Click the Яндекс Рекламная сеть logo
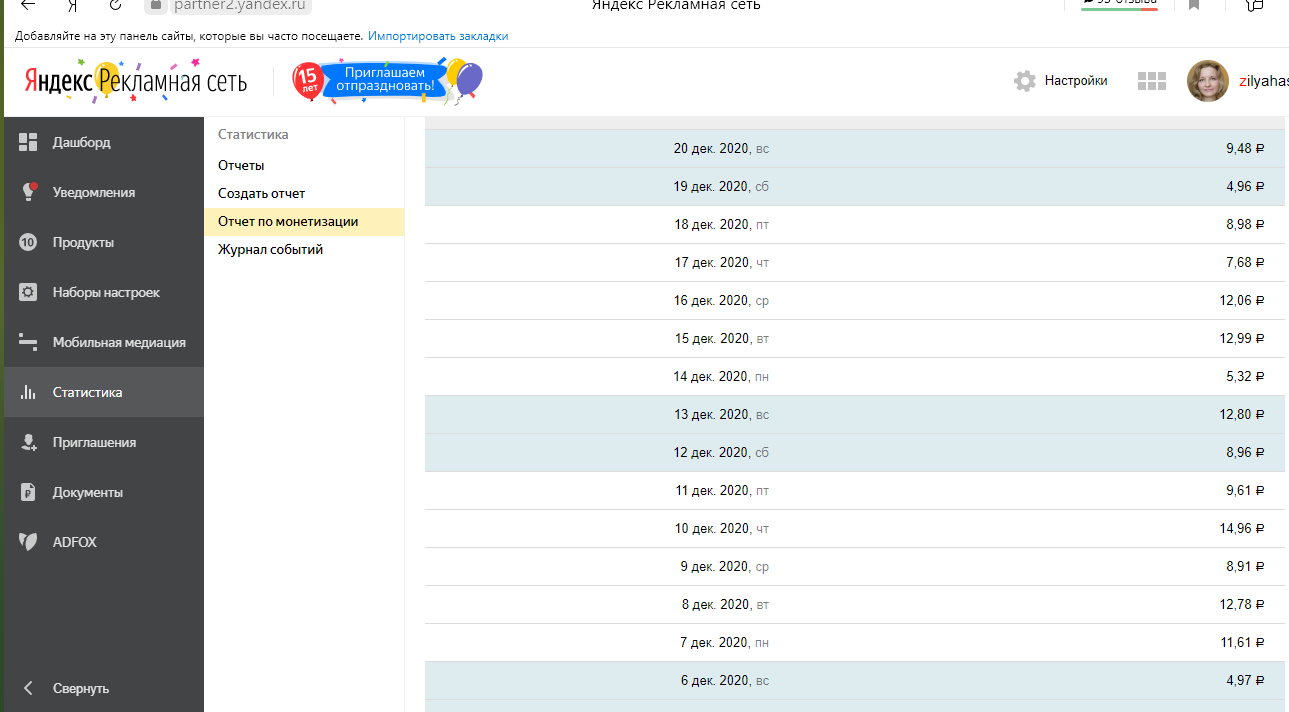The image size is (1289, 712). point(135,81)
